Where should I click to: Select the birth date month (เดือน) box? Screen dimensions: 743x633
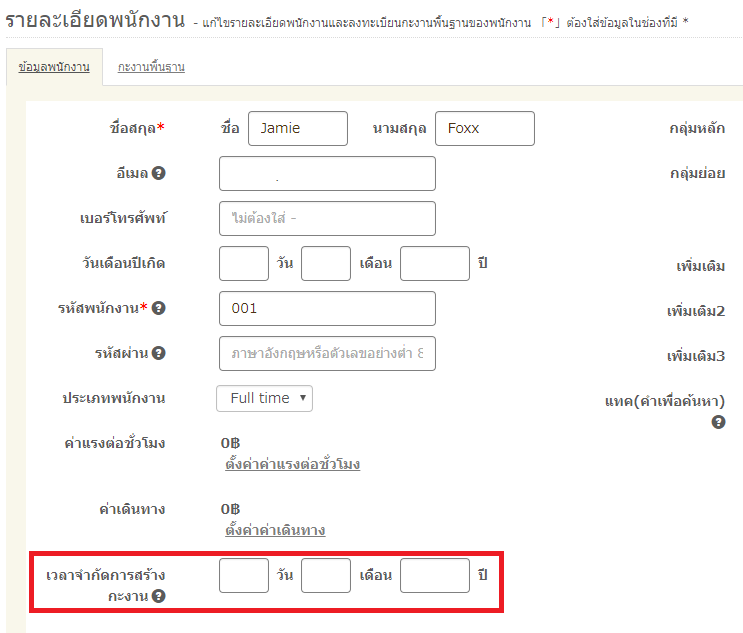tap(326, 263)
